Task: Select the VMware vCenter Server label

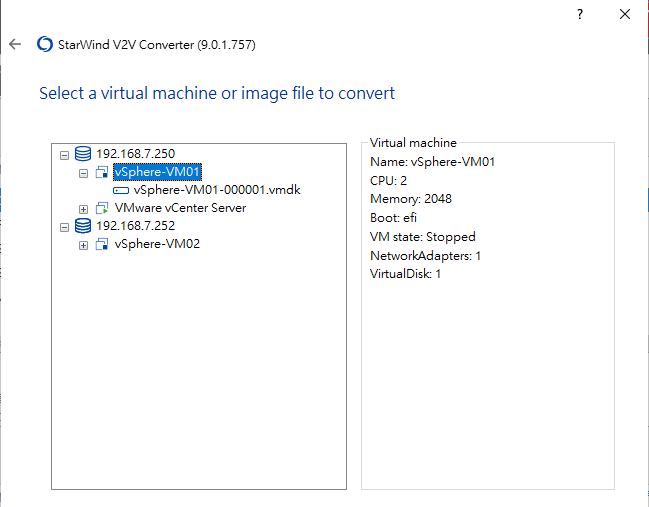Action: tap(180, 208)
